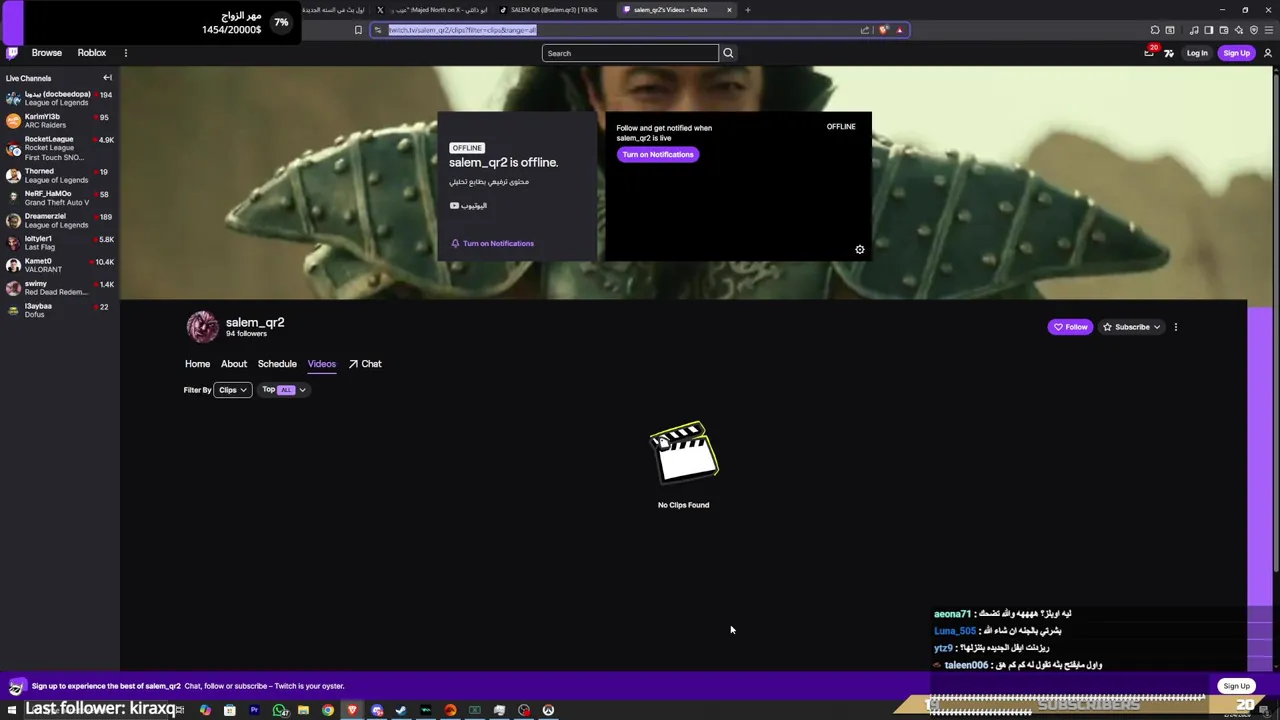Open the Twitch notifications inbox icon
The image size is (1280, 720).
pyautogui.click(x=1149, y=53)
